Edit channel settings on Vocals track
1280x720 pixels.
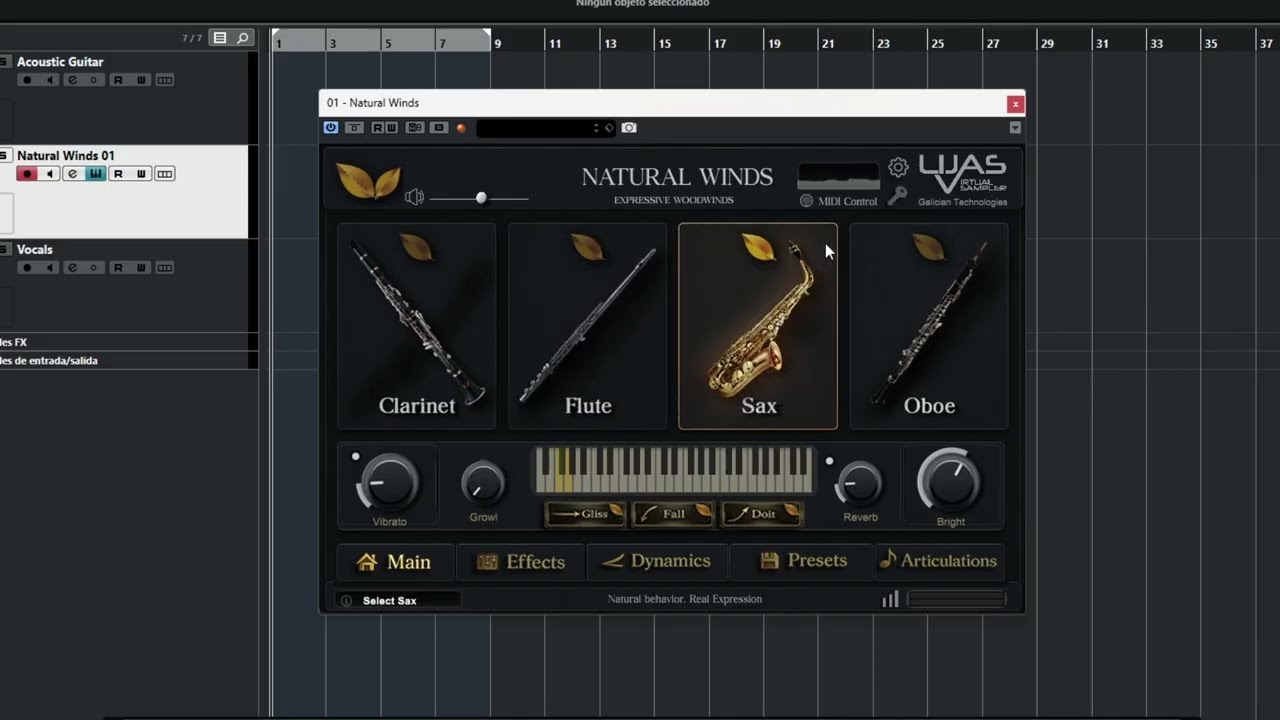click(72, 268)
